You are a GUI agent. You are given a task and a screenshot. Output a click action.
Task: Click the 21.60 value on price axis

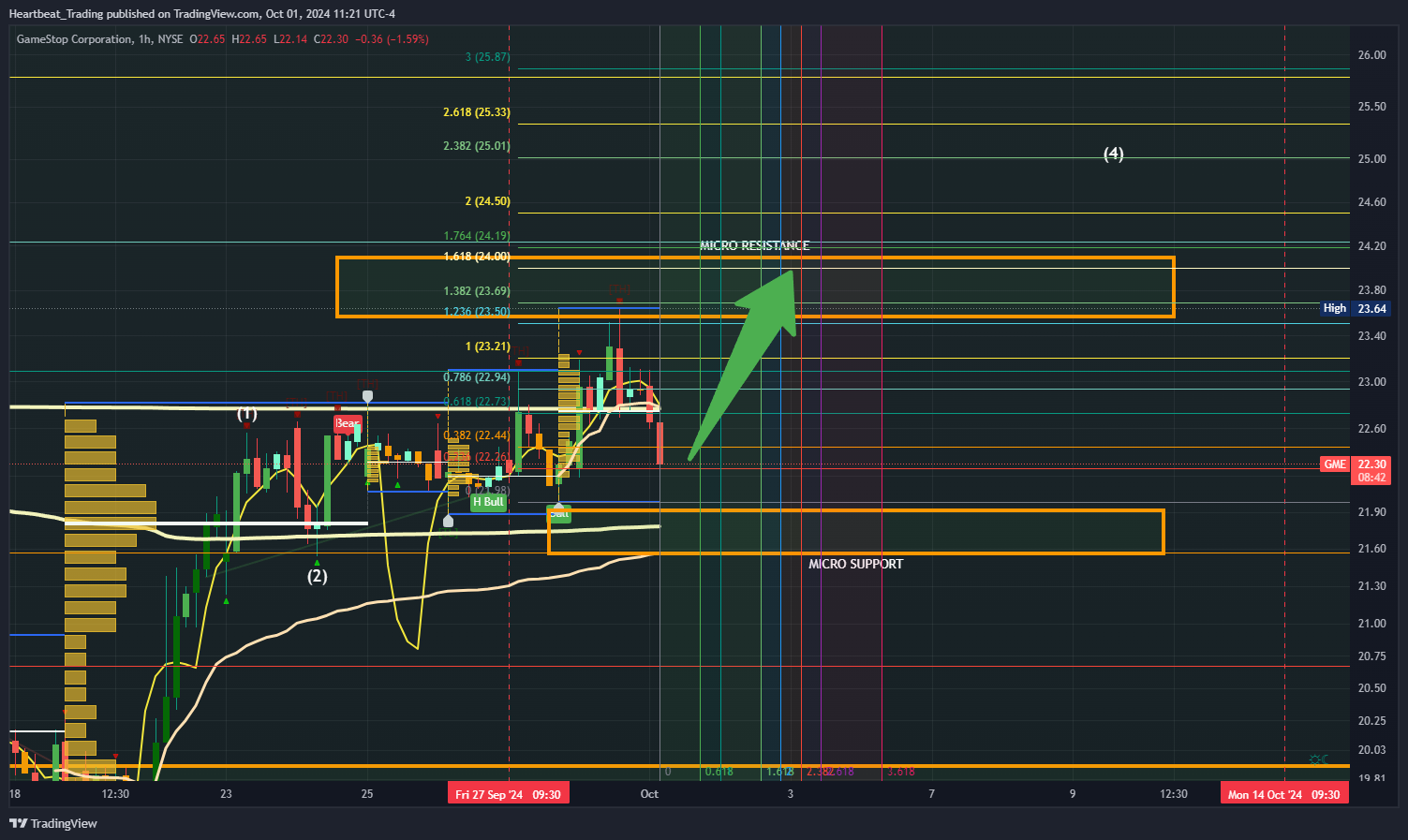(1371, 549)
